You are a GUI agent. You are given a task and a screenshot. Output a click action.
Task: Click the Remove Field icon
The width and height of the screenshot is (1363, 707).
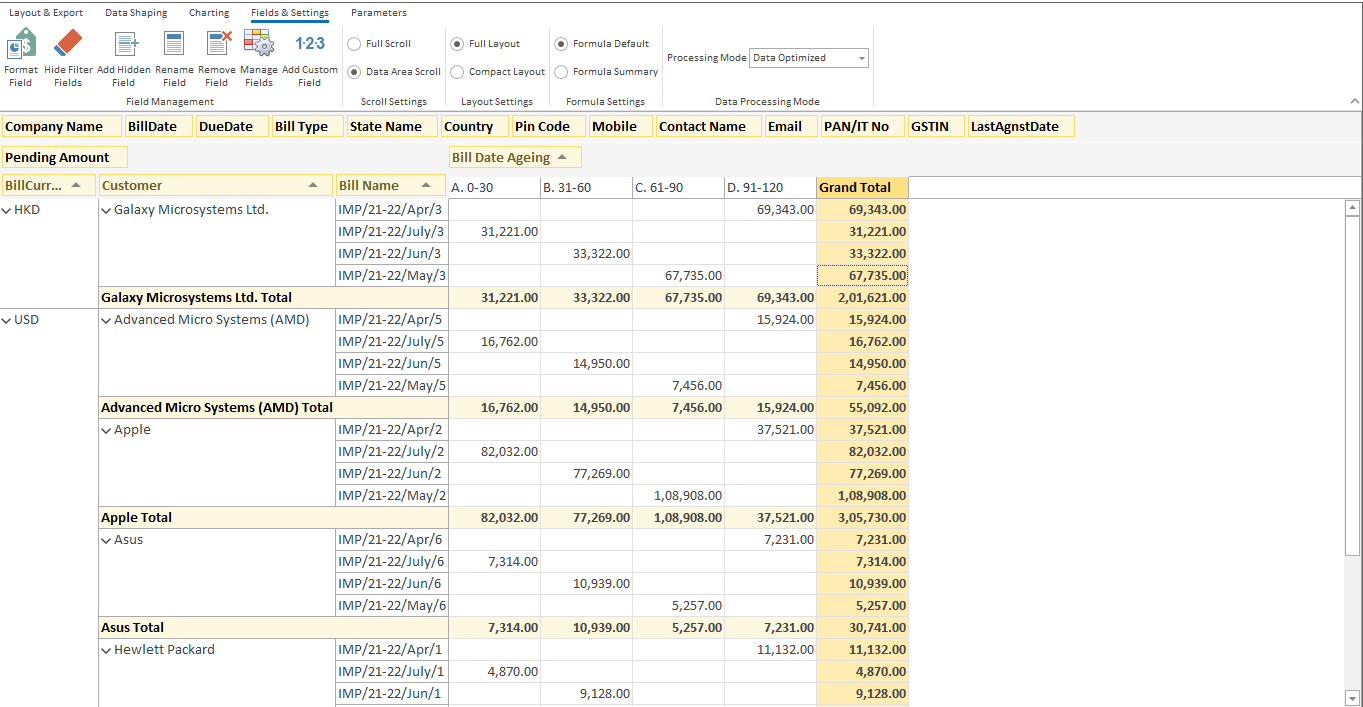(x=216, y=45)
